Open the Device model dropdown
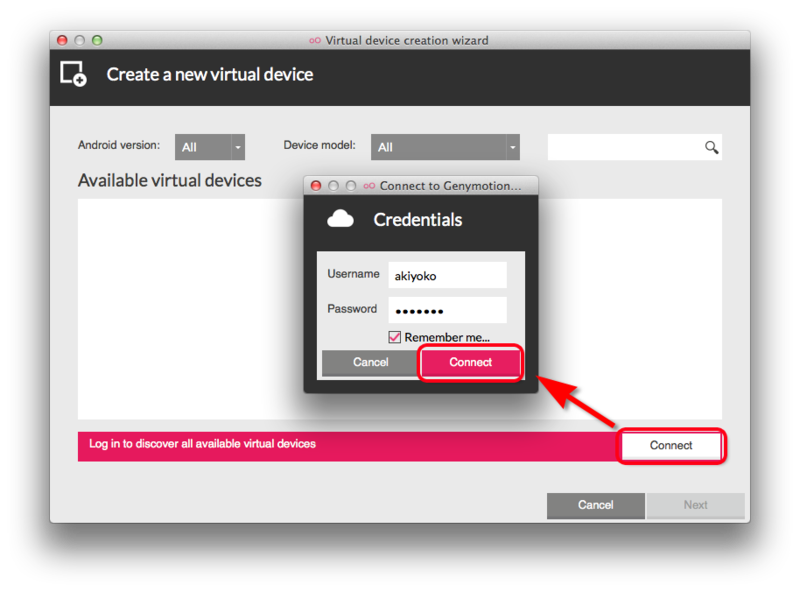 (445, 147)
